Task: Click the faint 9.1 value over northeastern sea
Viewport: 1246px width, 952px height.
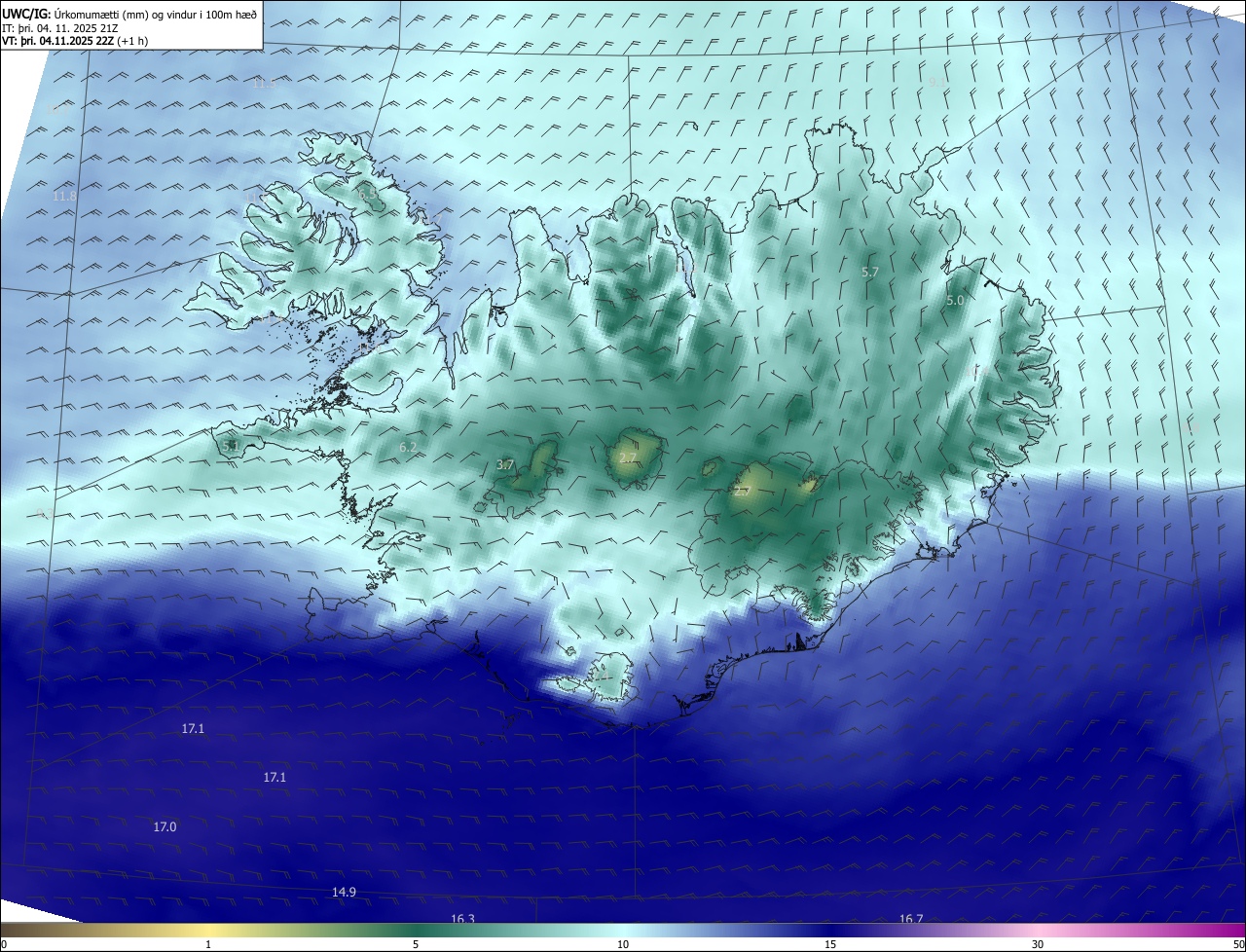Action: pyautogui.click(x=937, y=83)
